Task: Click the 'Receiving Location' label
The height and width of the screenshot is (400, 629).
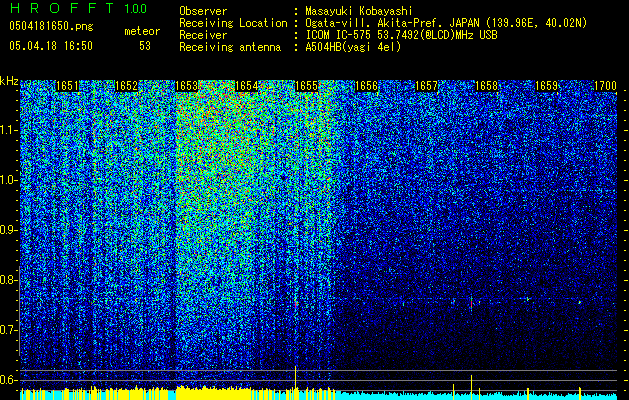Action: (x=233, y=23)
